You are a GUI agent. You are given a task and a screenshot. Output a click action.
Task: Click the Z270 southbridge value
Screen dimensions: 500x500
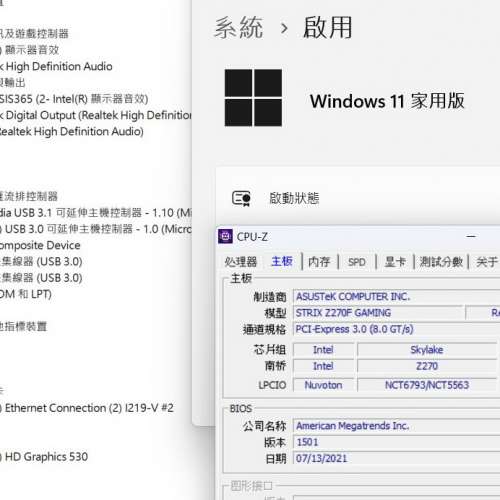(427, 366)
